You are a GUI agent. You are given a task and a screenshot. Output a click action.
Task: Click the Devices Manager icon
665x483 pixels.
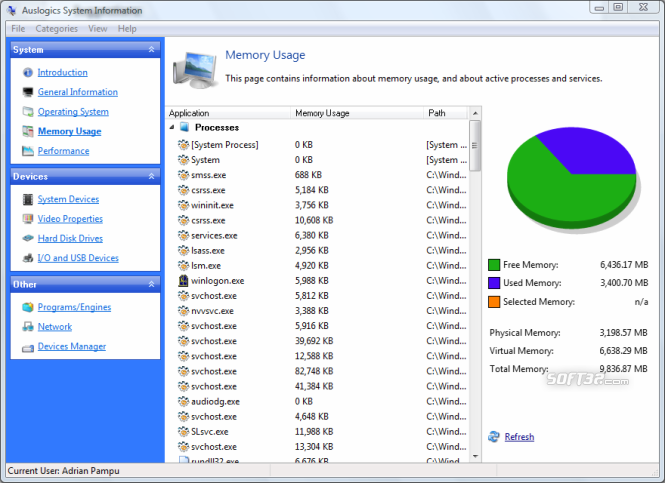pyautogui.click(x=28, y=348)
